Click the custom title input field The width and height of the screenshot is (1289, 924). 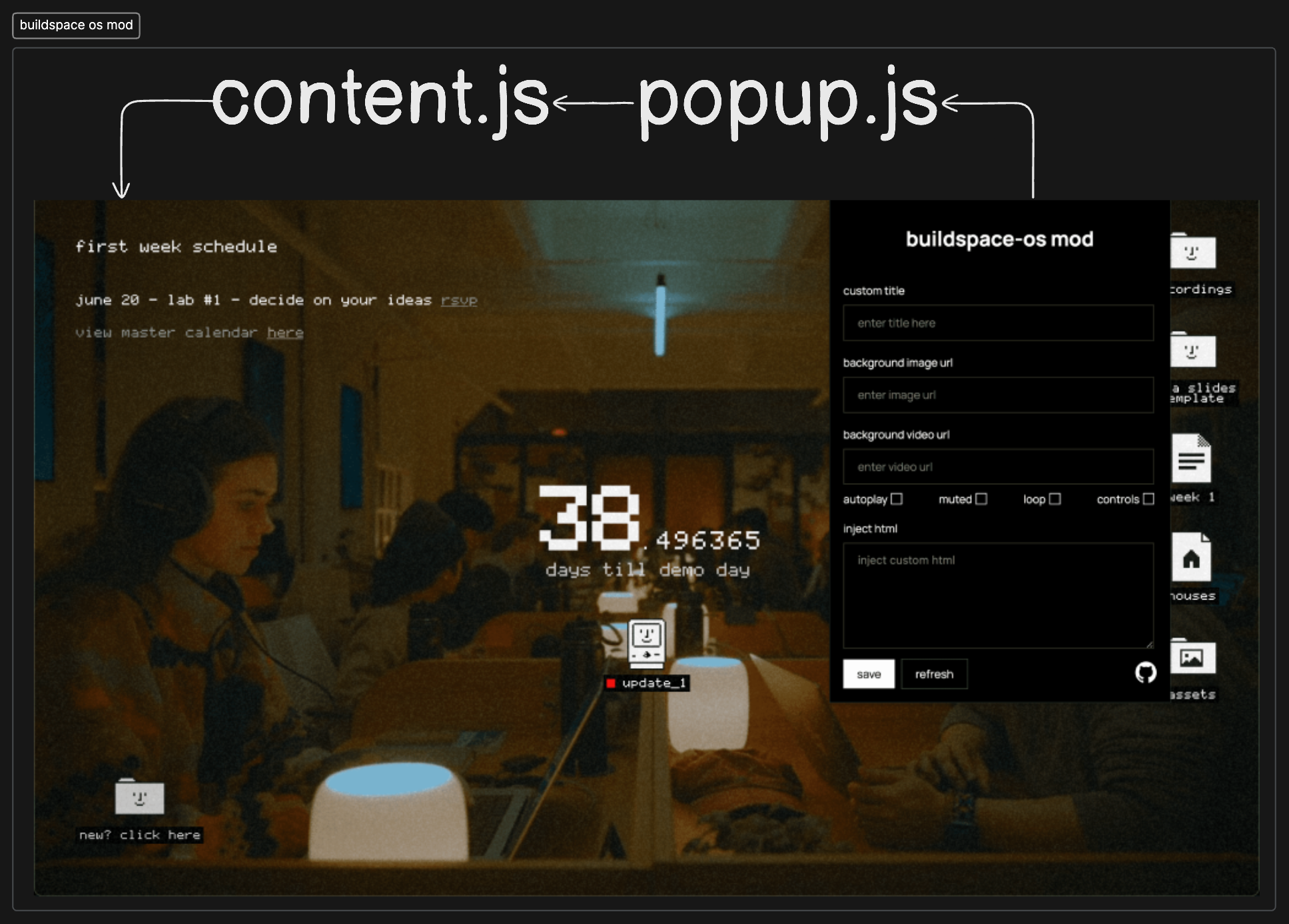click(x=997, y=323)
